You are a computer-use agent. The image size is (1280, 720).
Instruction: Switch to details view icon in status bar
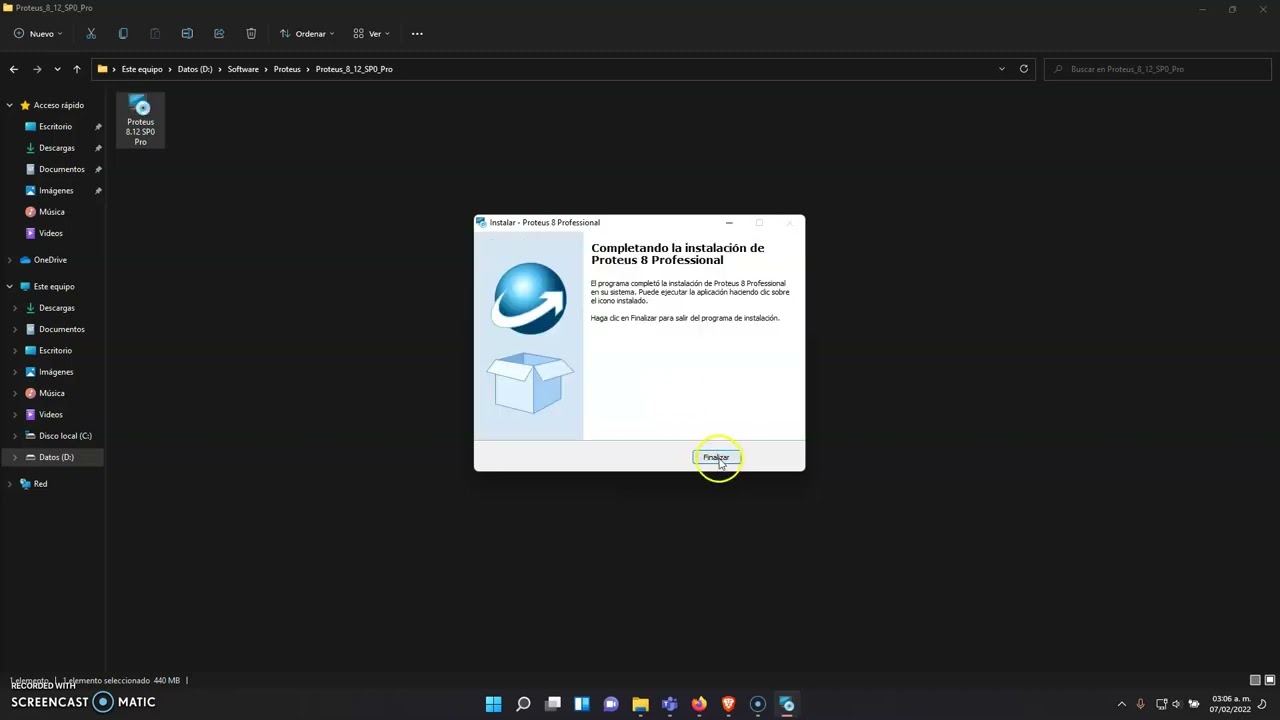1255,680
